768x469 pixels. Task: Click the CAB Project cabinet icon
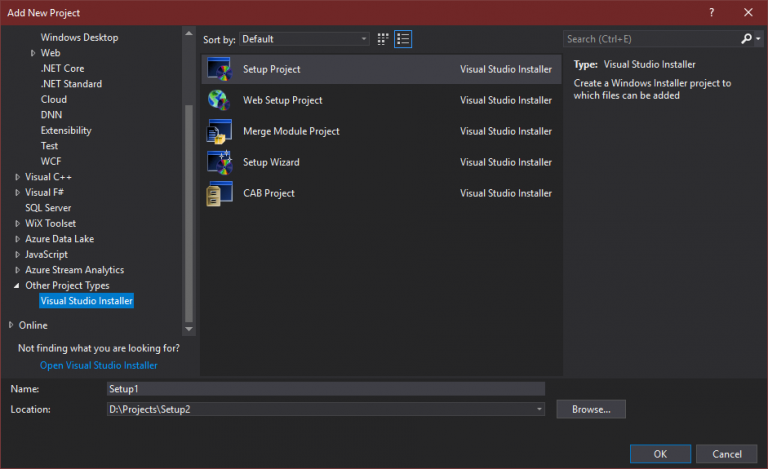tap(219, 193)
